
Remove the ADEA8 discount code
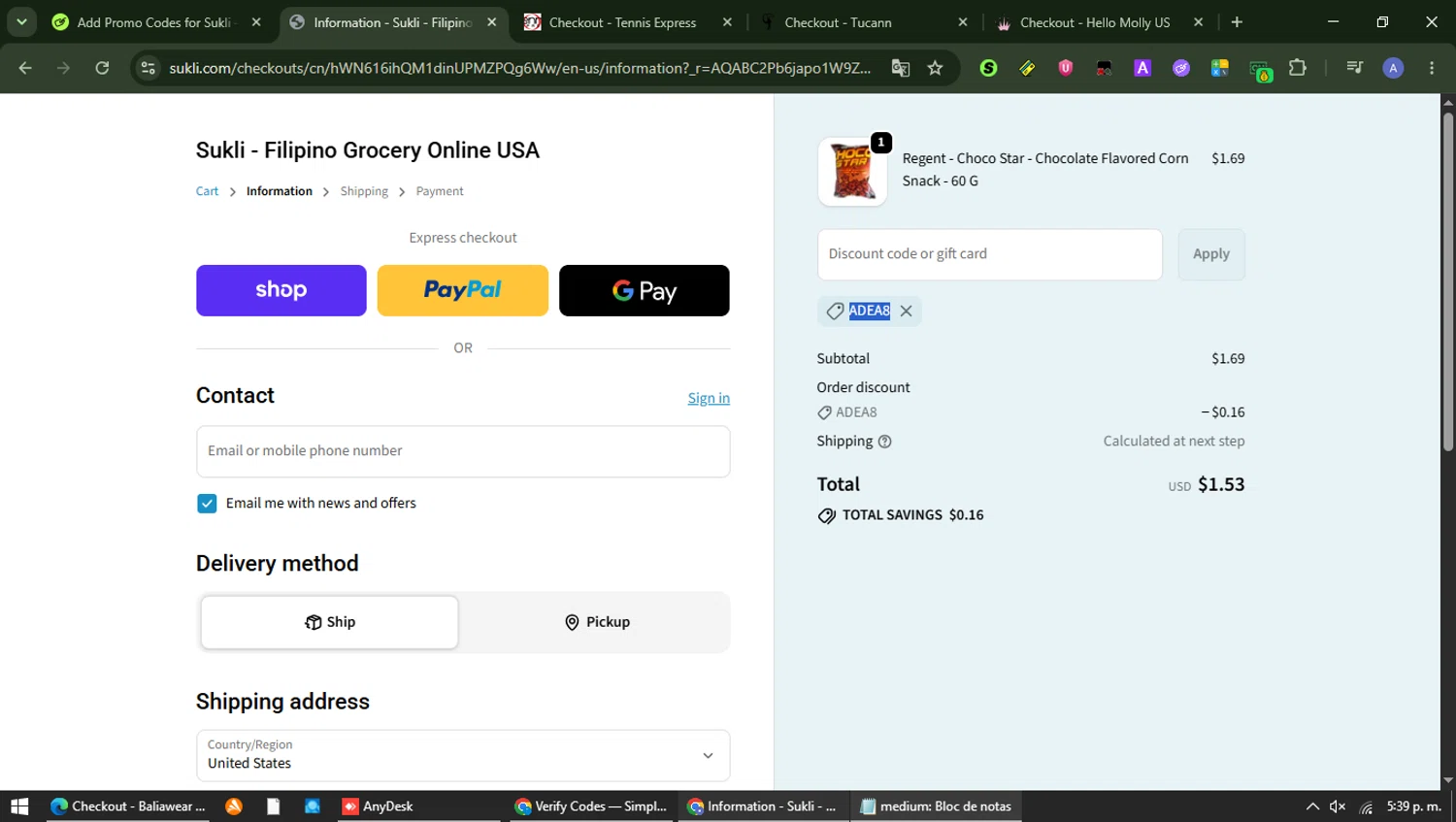click(x=906, y=311)
